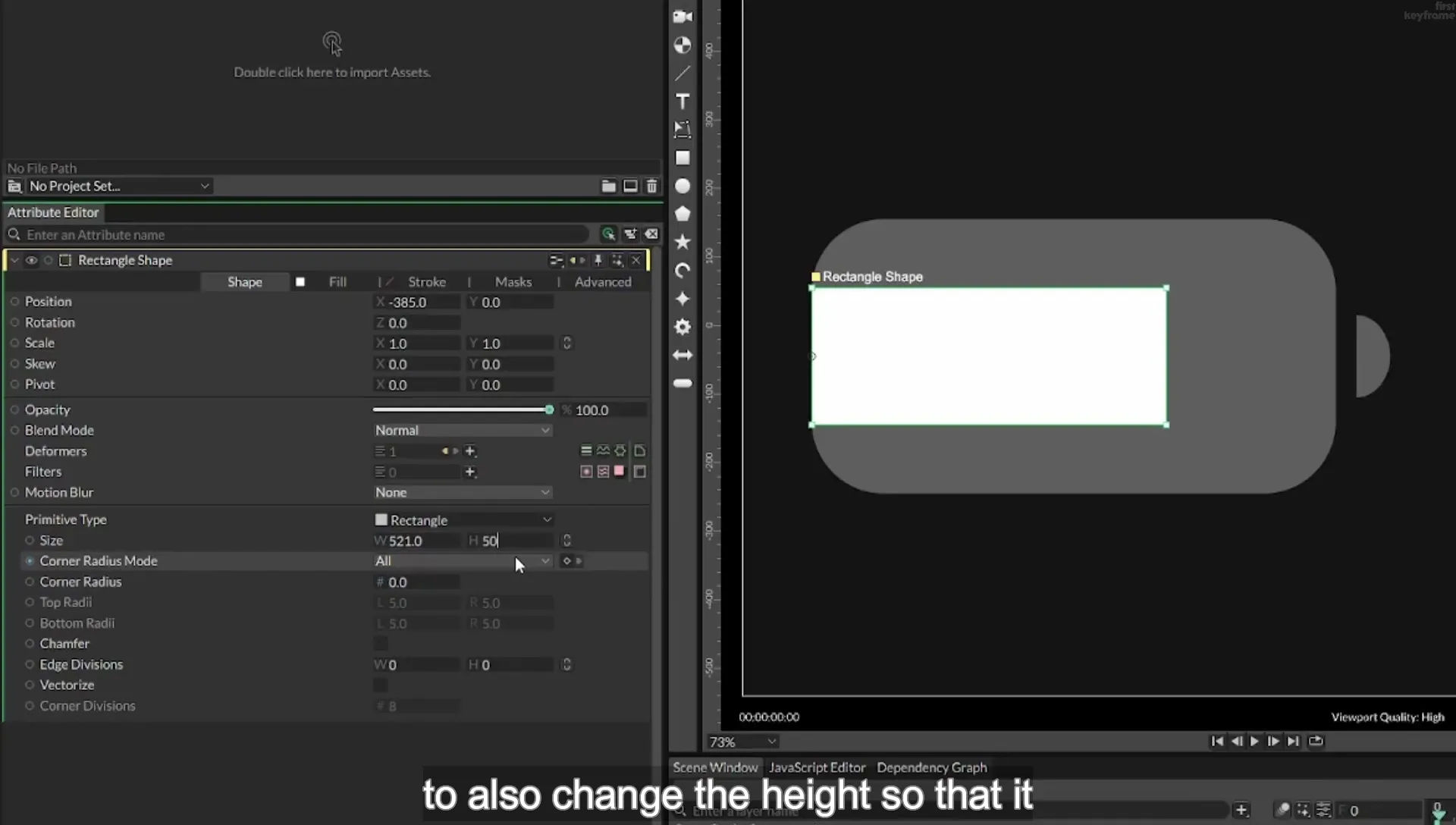Select the Rectangle shape tool
The height and width of the screenshot is (825, 1456).
click(682, 158)
